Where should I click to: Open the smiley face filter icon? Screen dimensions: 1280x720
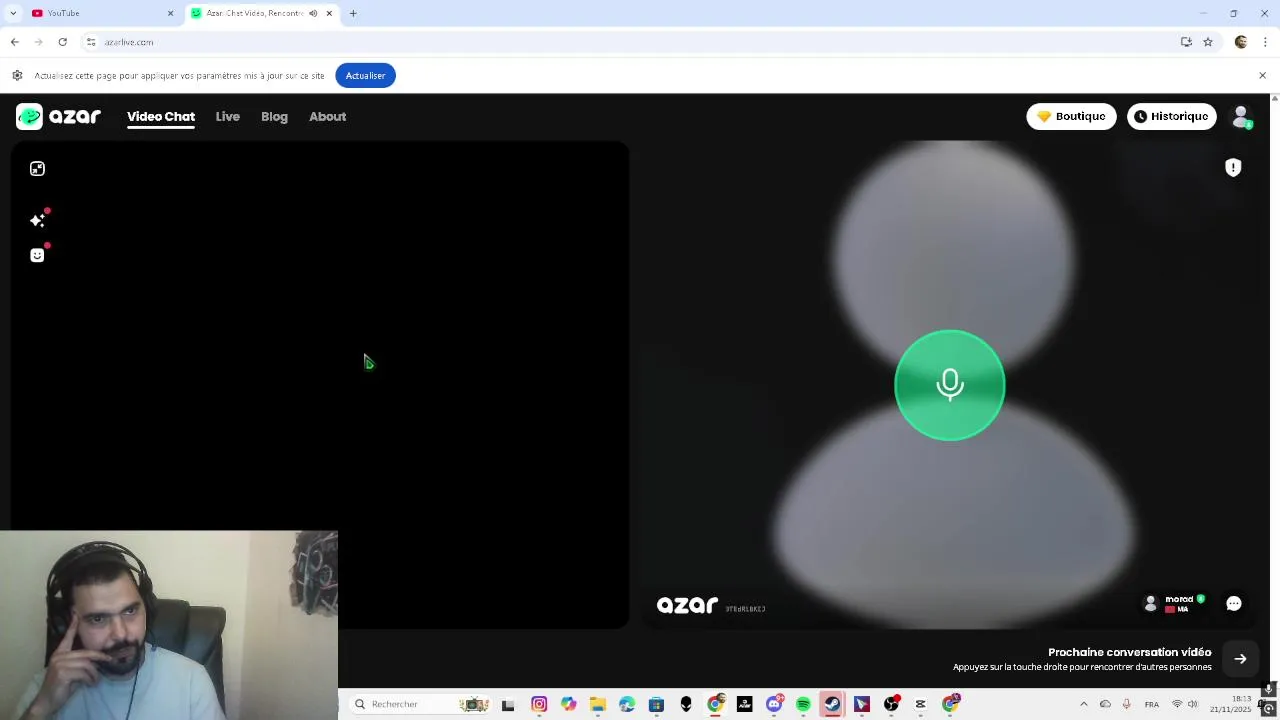37,255
